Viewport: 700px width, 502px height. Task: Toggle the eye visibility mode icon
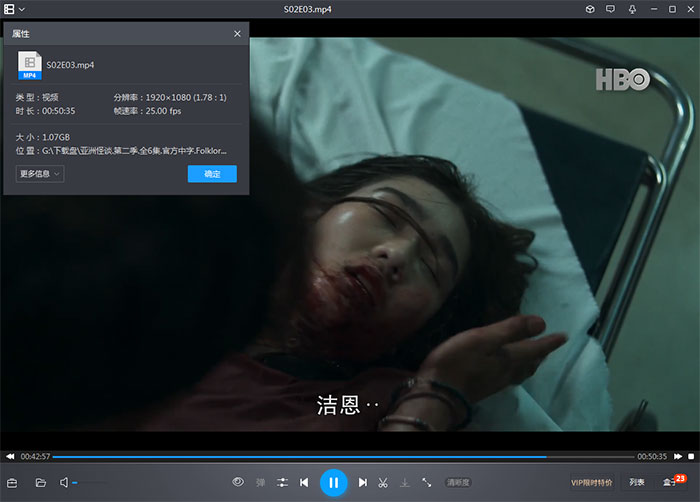pyautogui.click(x=238, y=482)
